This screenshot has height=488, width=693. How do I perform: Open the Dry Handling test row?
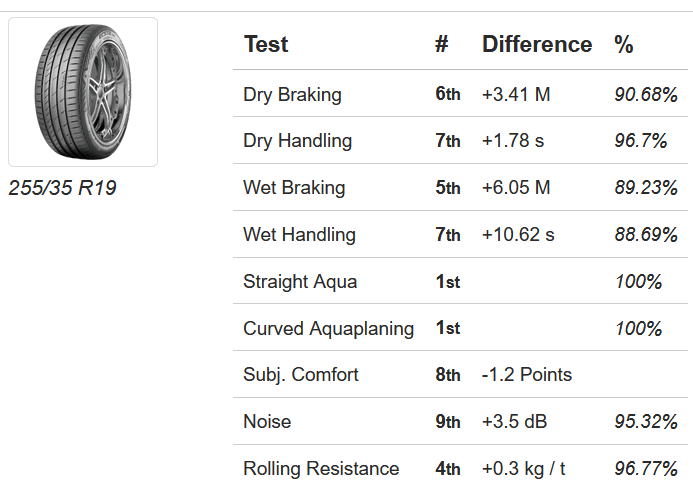[297, 141]
